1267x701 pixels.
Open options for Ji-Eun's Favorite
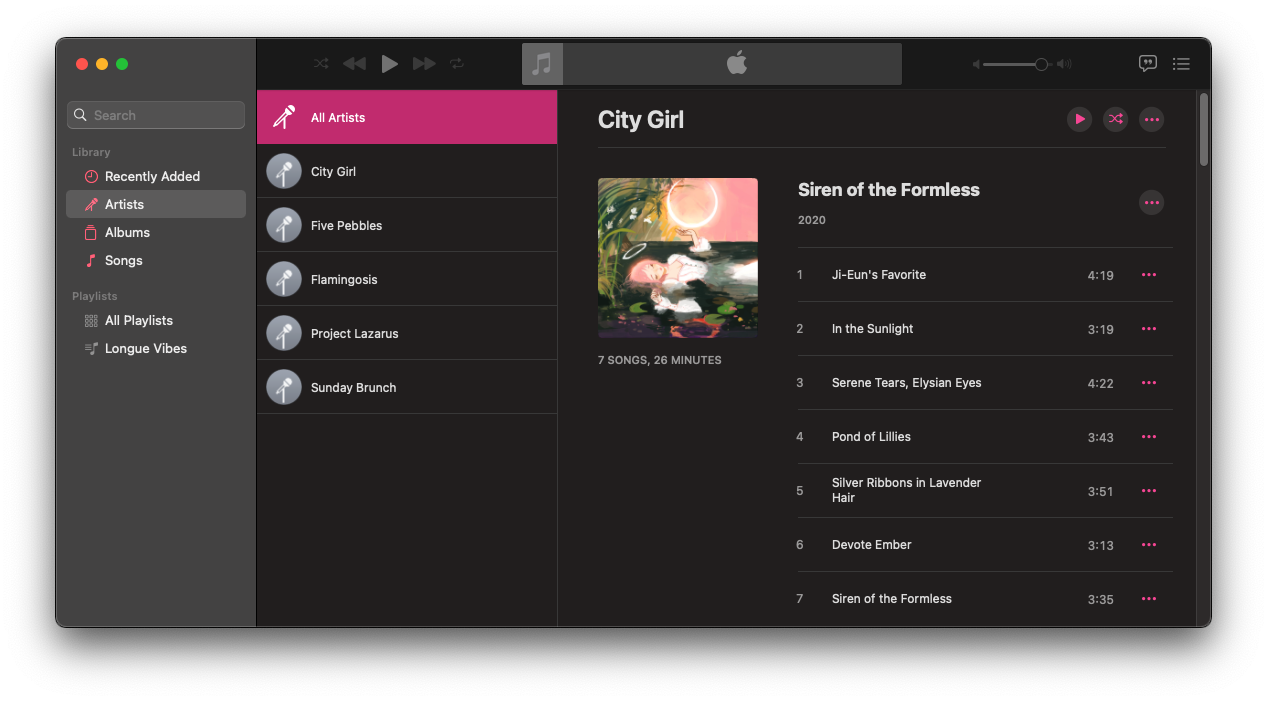tap(1149, 274)
